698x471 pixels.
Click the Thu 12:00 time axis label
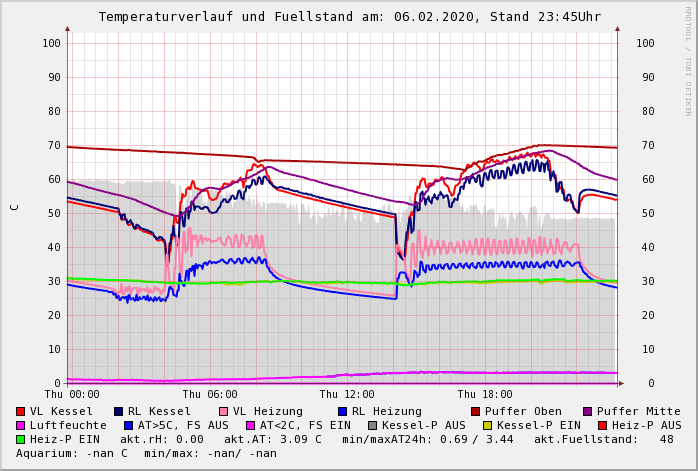pyautogui.click(x=347, y=395)
